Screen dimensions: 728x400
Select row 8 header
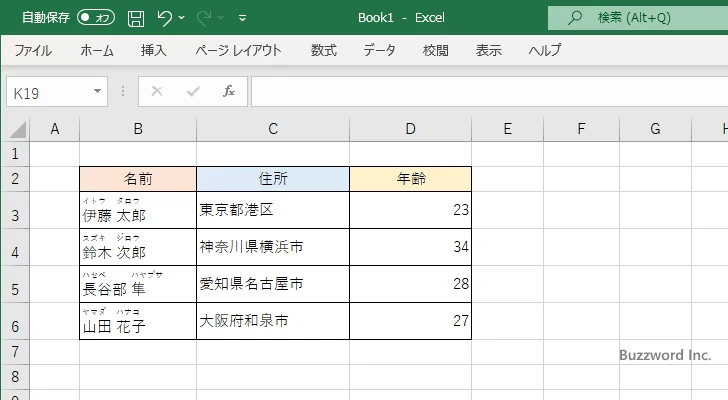coord(15,377)
